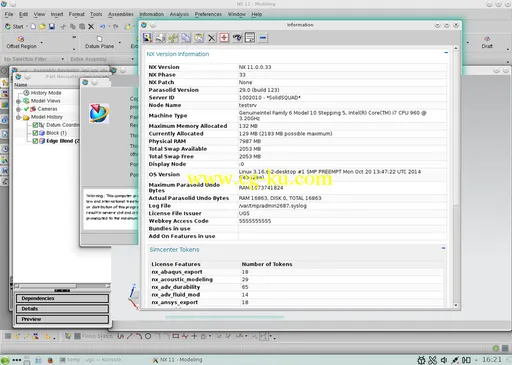Click the copy pages icon in Information toolbar
This screenshot has width=512, height=365.
tap(186, 38)
